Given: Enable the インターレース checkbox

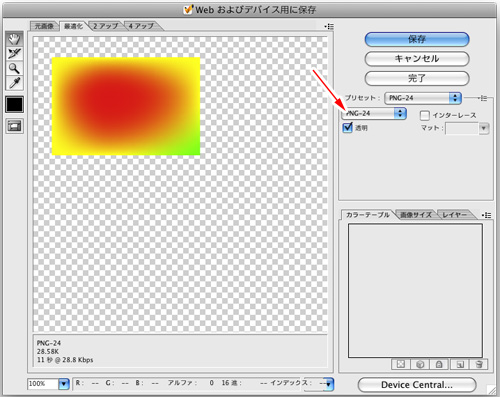Looking at the screenshot, I should (424, 115).
